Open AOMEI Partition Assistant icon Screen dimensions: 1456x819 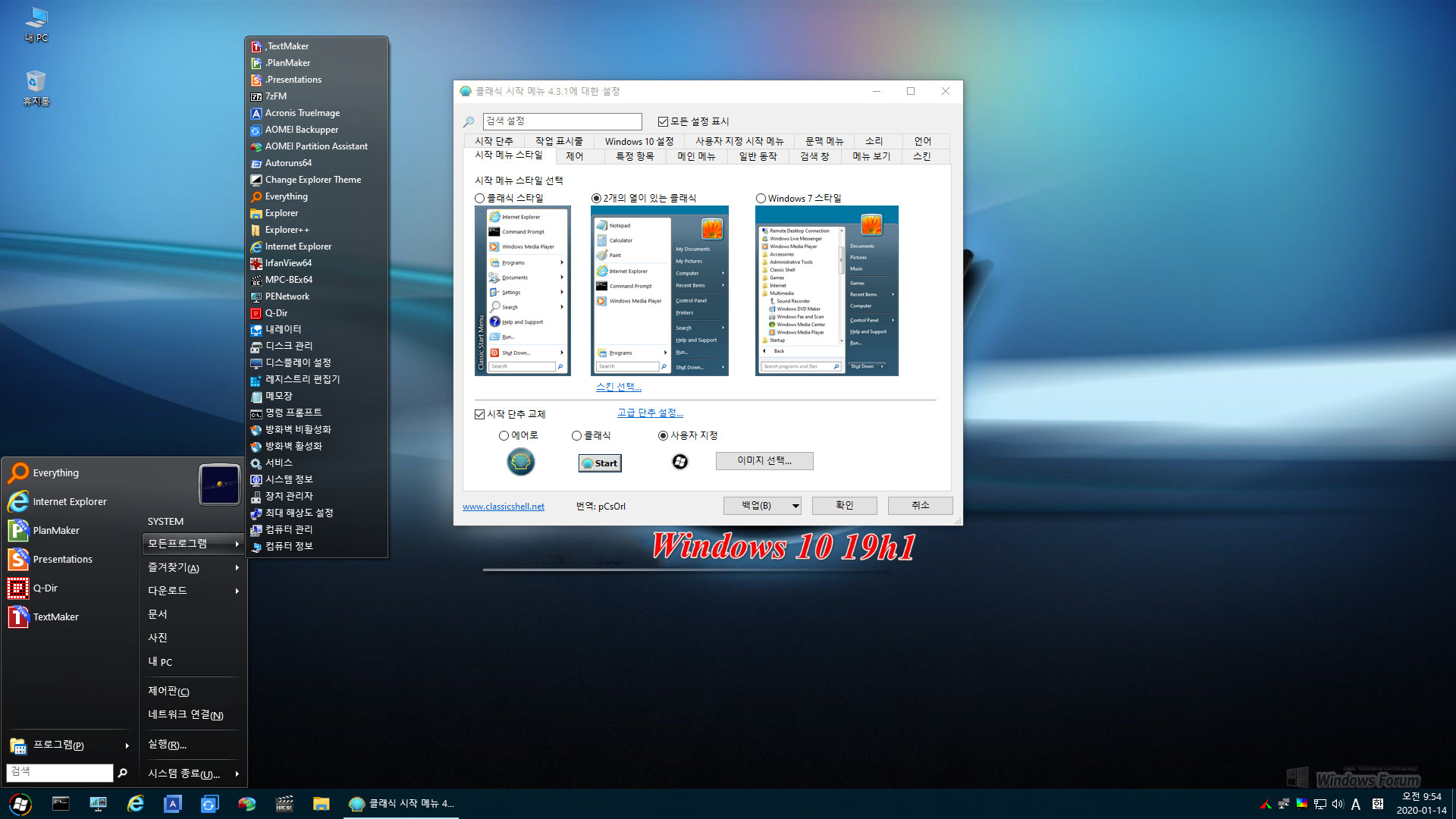[x=256, y=146]
